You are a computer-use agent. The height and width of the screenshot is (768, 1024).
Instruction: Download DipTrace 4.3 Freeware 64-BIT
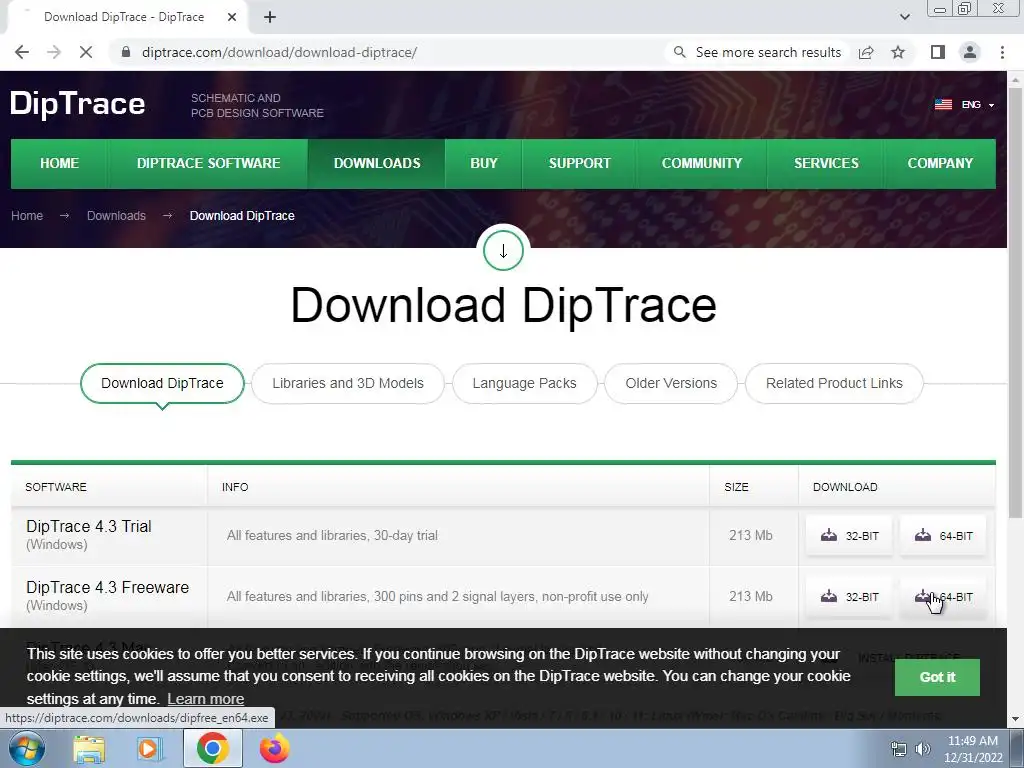point(943,597)
